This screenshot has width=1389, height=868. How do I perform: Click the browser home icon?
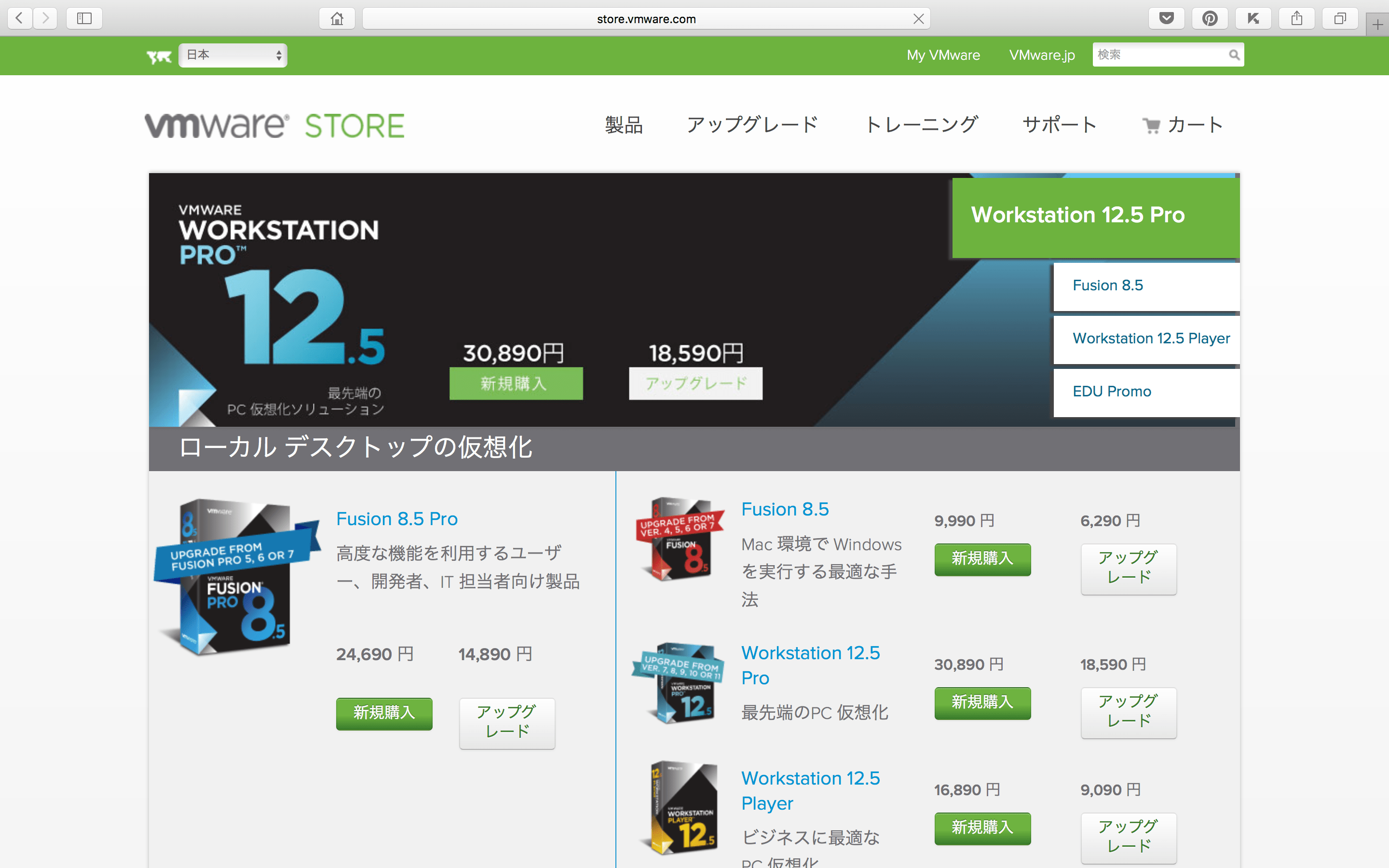[x=337, y=18]
